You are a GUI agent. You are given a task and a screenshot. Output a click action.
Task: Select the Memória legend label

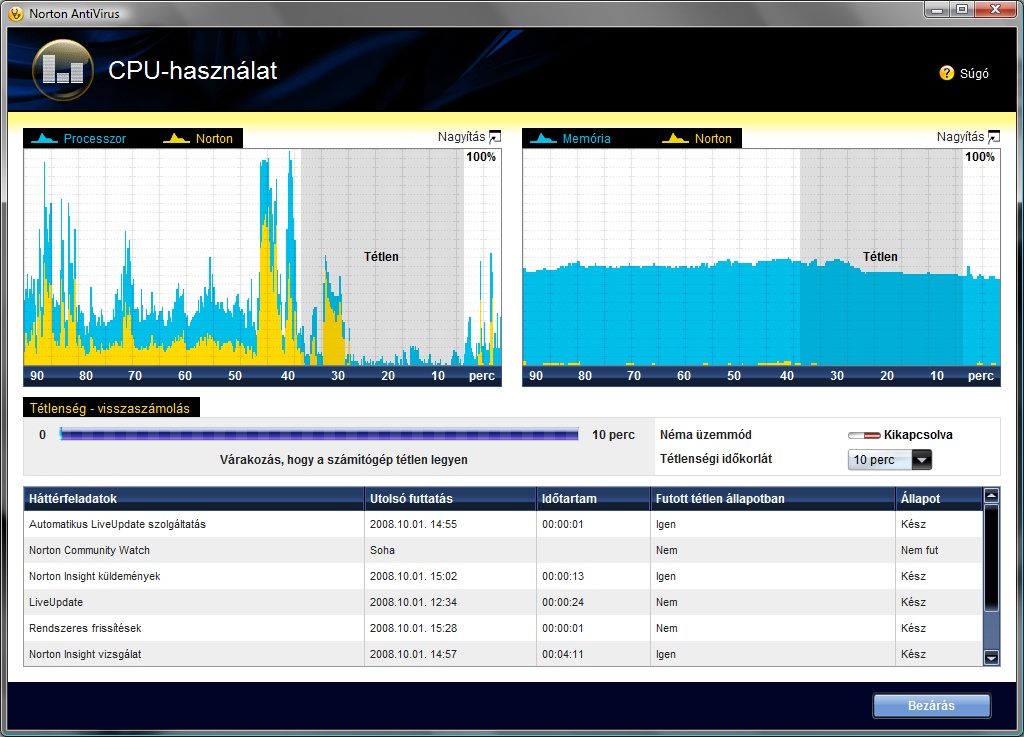(x=586, y=138)
